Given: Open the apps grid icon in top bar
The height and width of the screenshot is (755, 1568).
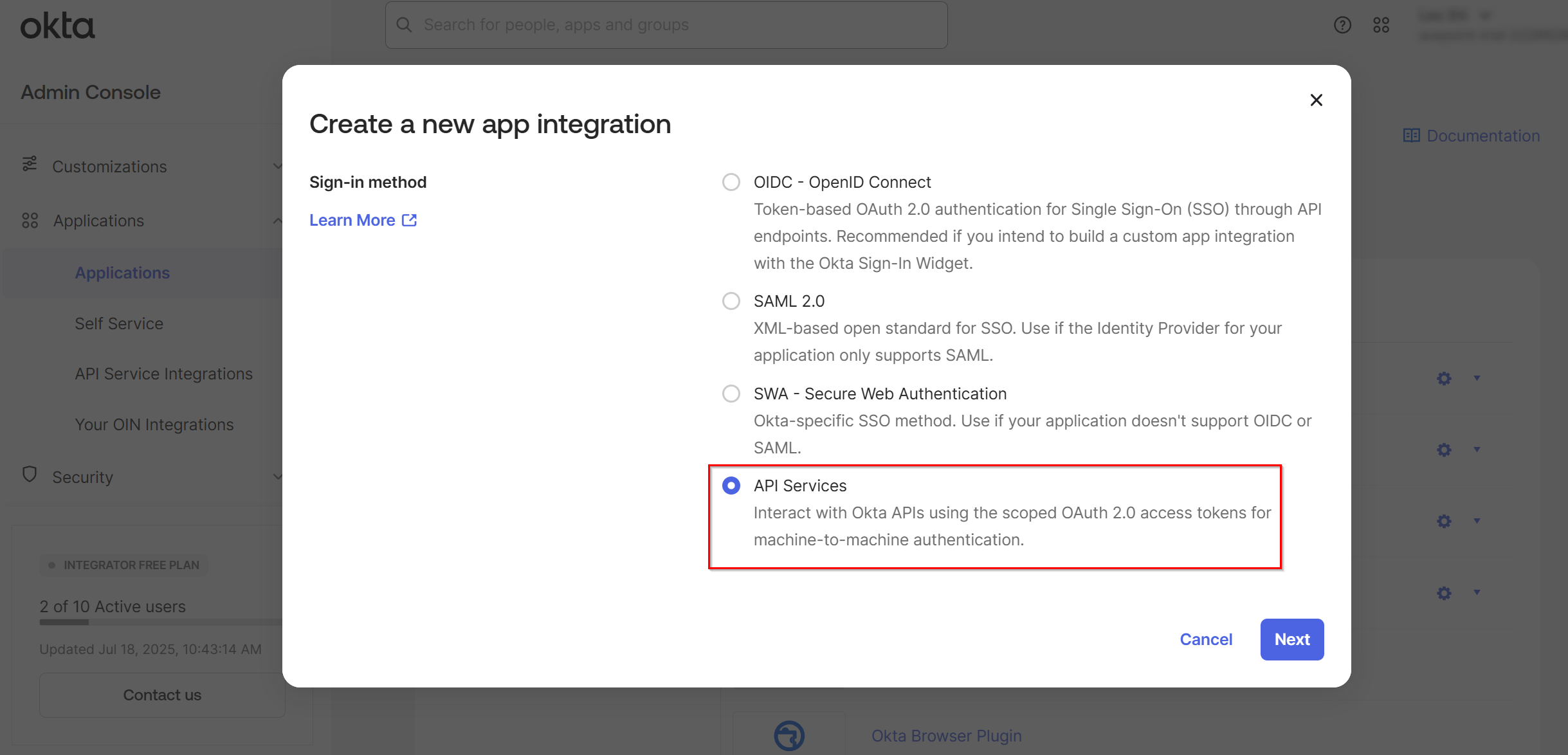Looking at the screenshot, I should coord(1381,24).
